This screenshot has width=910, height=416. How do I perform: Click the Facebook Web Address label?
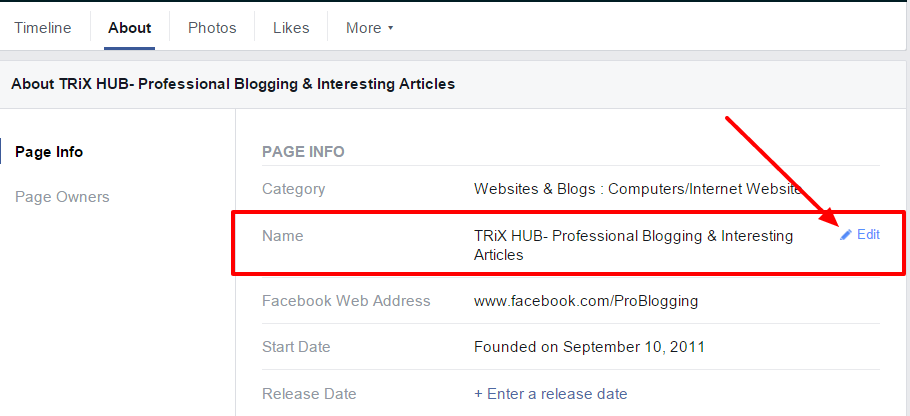pyautogui.click(x=346, y=301)
